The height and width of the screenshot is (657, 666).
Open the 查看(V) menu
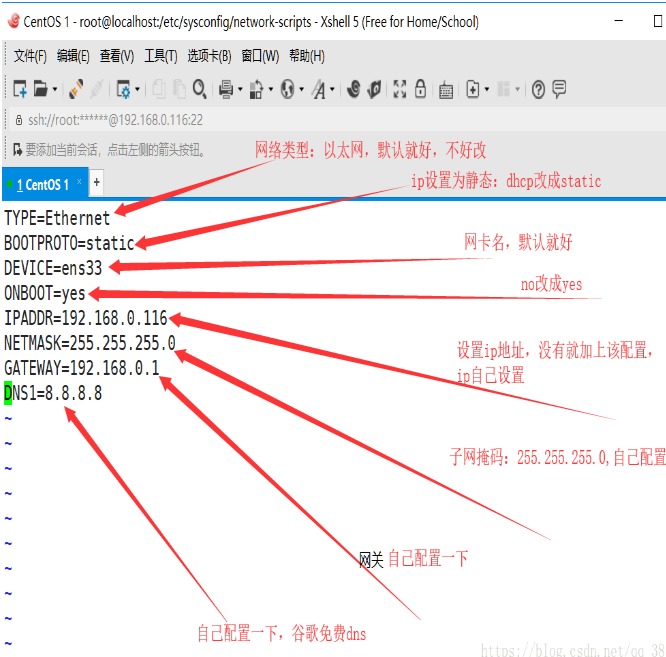pyautogui.click(x=117, y=56)
